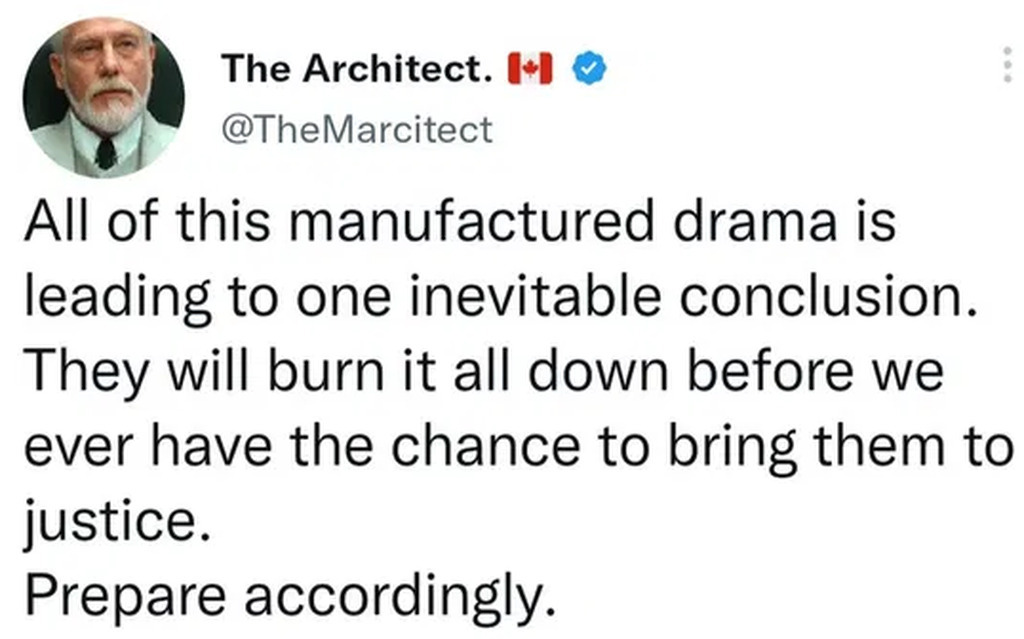This screenshot has width=1024, height=639.
Task: Open the tweet's three-dot more options menu
Action: click(1006, 69)
